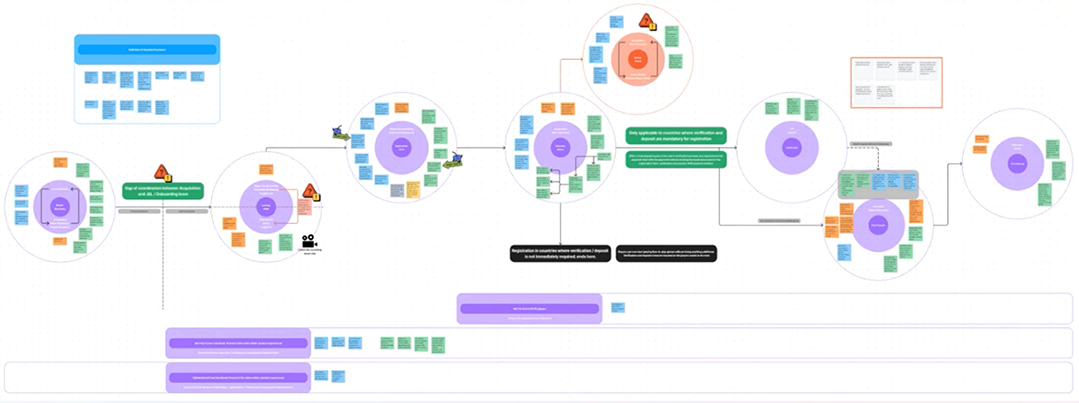Select the small black note right of the Registration label
The height and width of the screenshot is (403, 1079).
[666, 253]
